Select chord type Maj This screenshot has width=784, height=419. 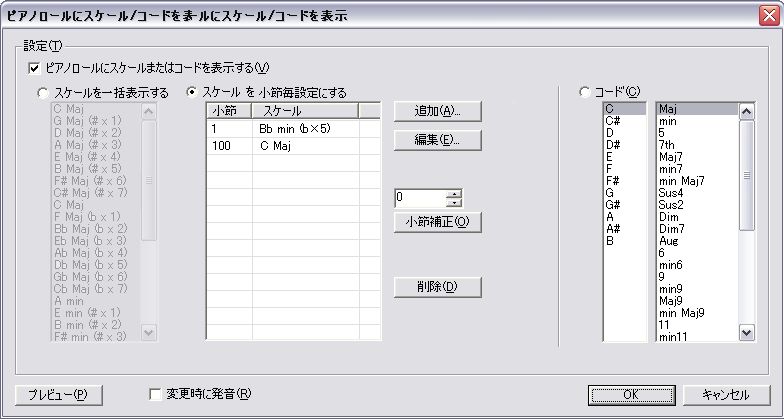pos(698,109)
